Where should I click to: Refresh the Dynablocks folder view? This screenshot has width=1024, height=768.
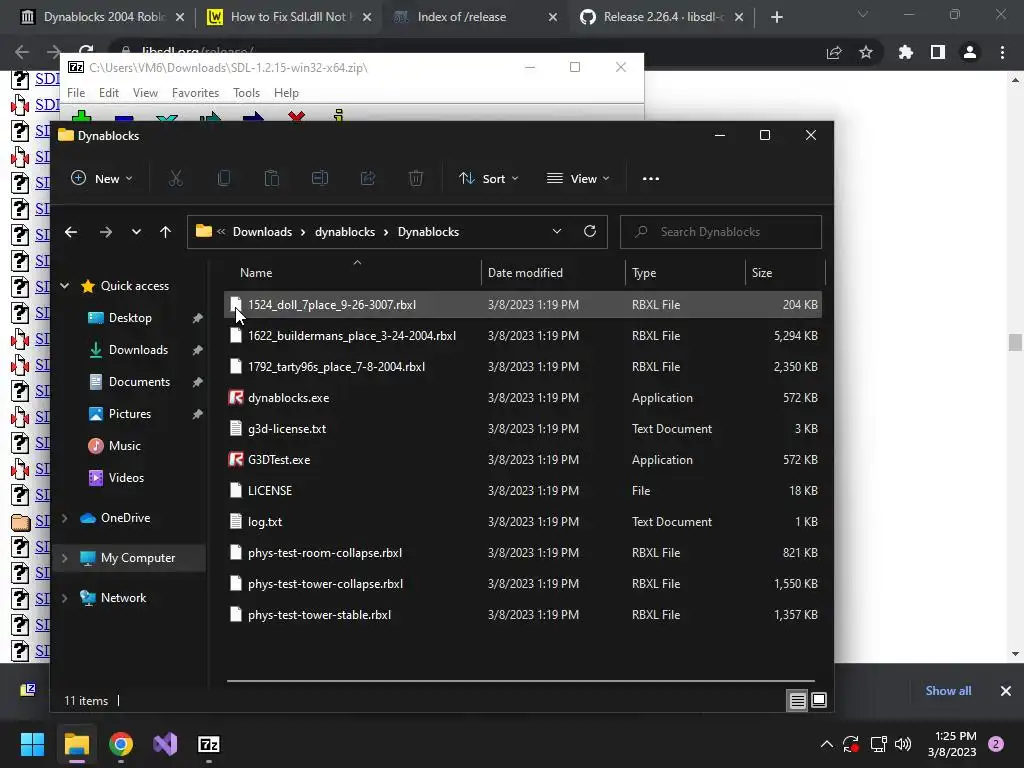590,231
